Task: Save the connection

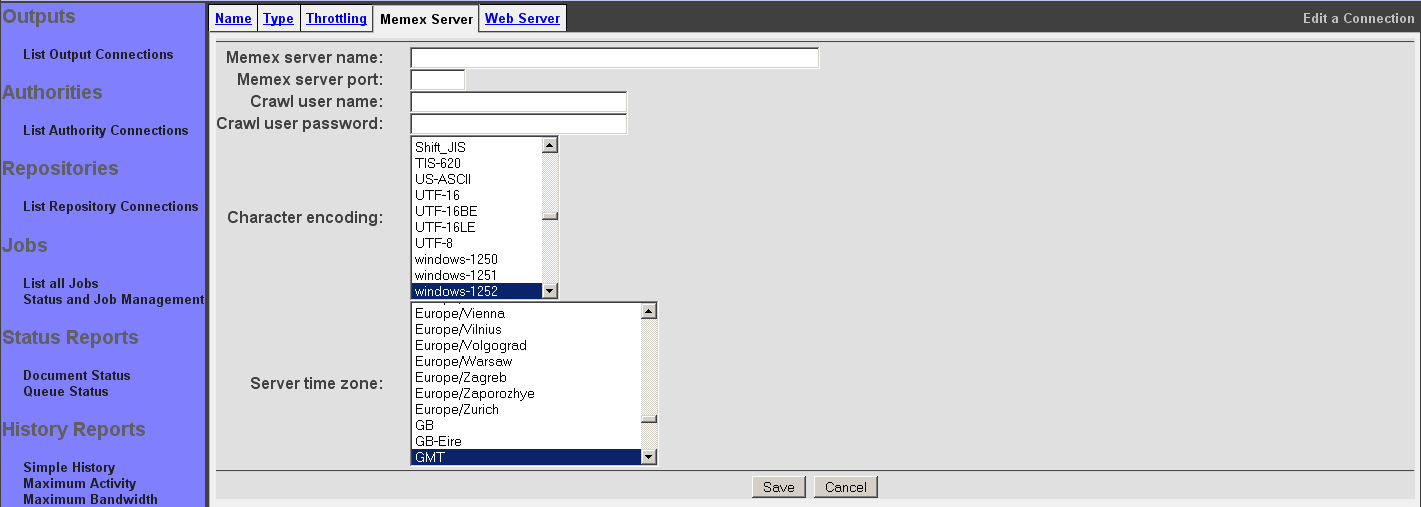Action: pos(778,487)
